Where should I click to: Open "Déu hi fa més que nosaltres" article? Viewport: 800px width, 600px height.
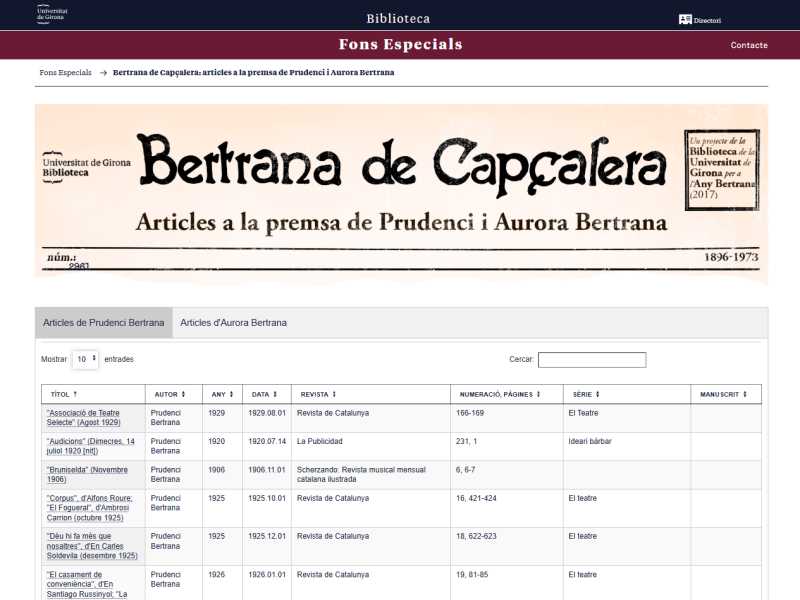92,546
